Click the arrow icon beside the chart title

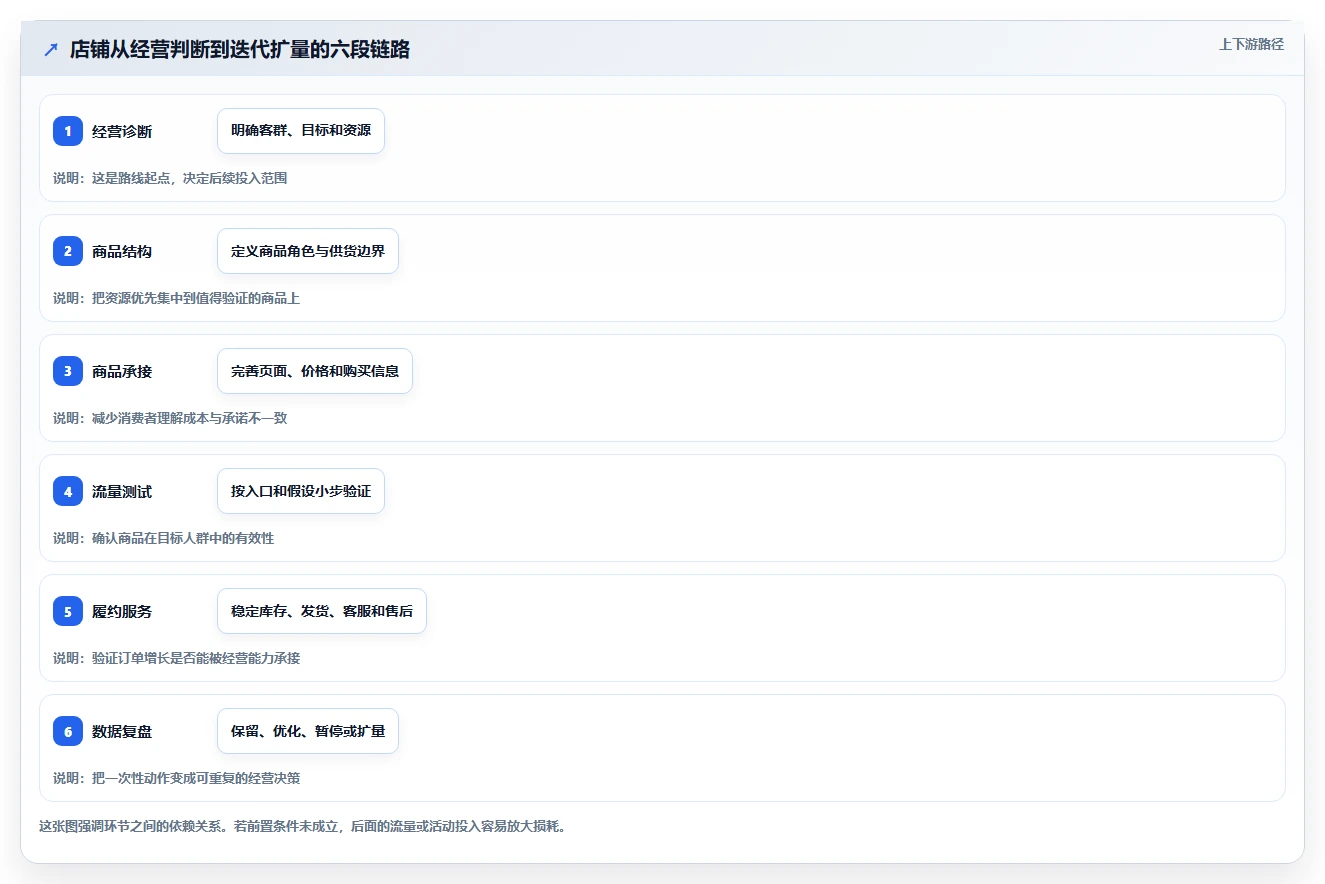[51, 49]
